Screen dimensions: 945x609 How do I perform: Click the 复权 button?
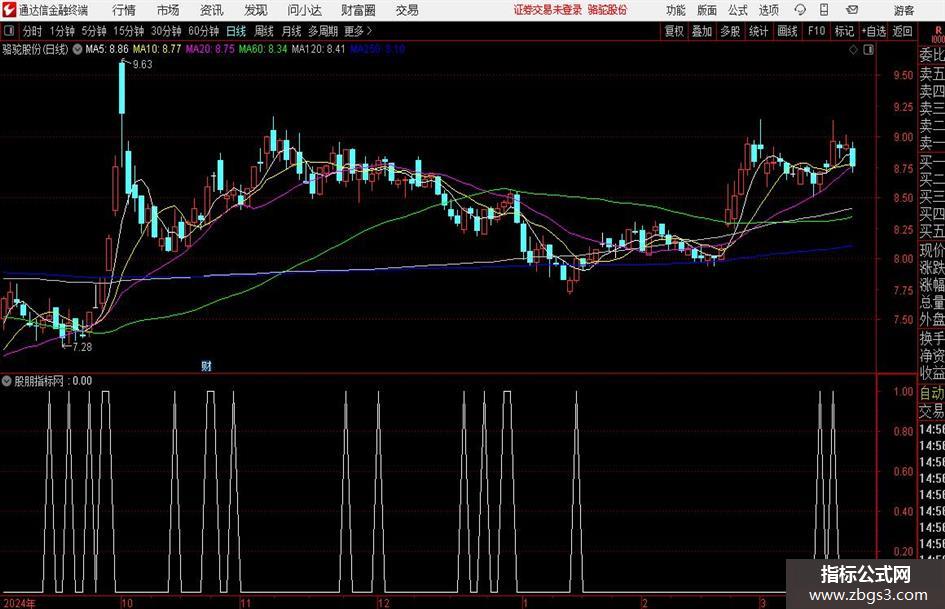point(674,31)
